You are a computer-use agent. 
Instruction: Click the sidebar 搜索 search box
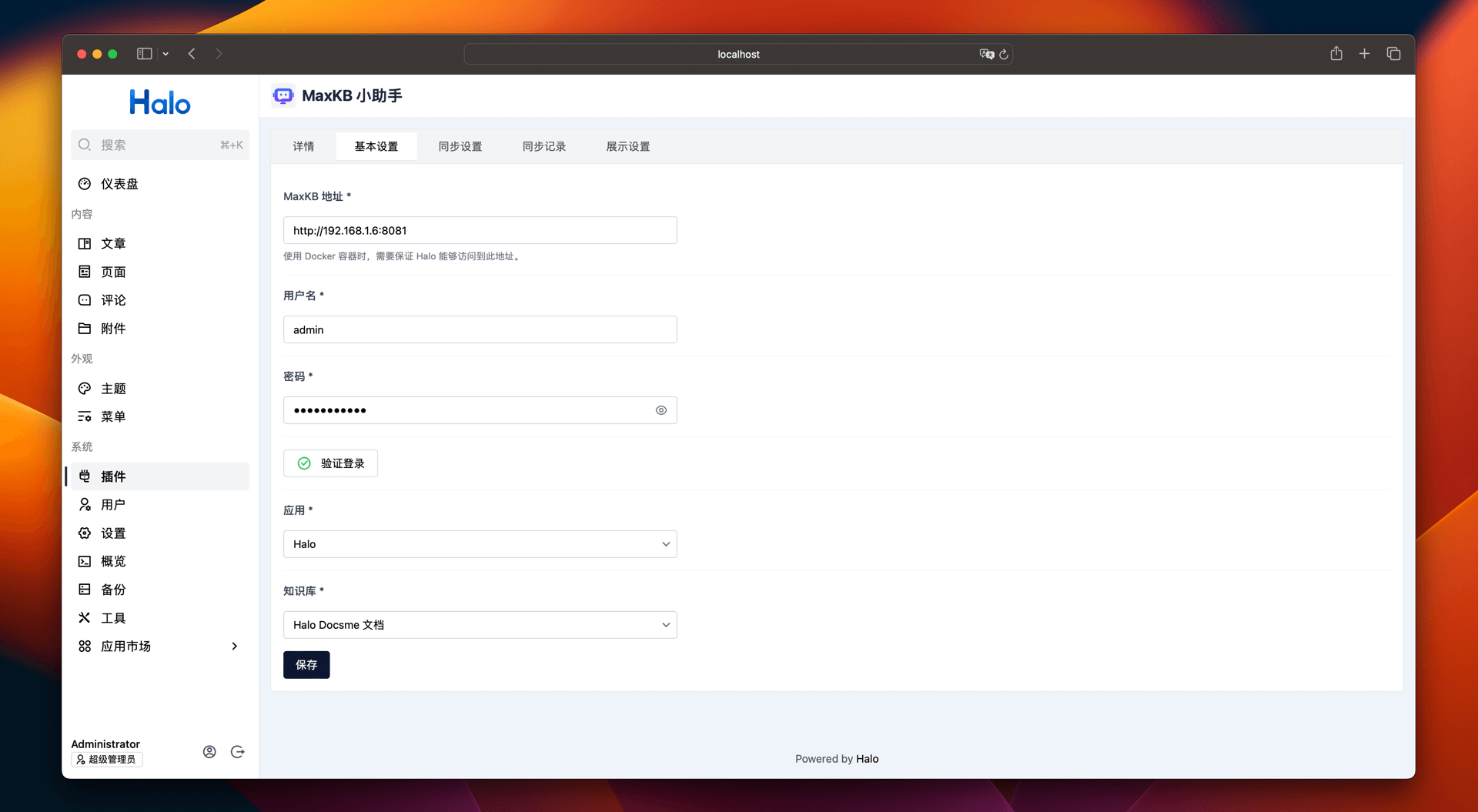click(x=160, y=145)
